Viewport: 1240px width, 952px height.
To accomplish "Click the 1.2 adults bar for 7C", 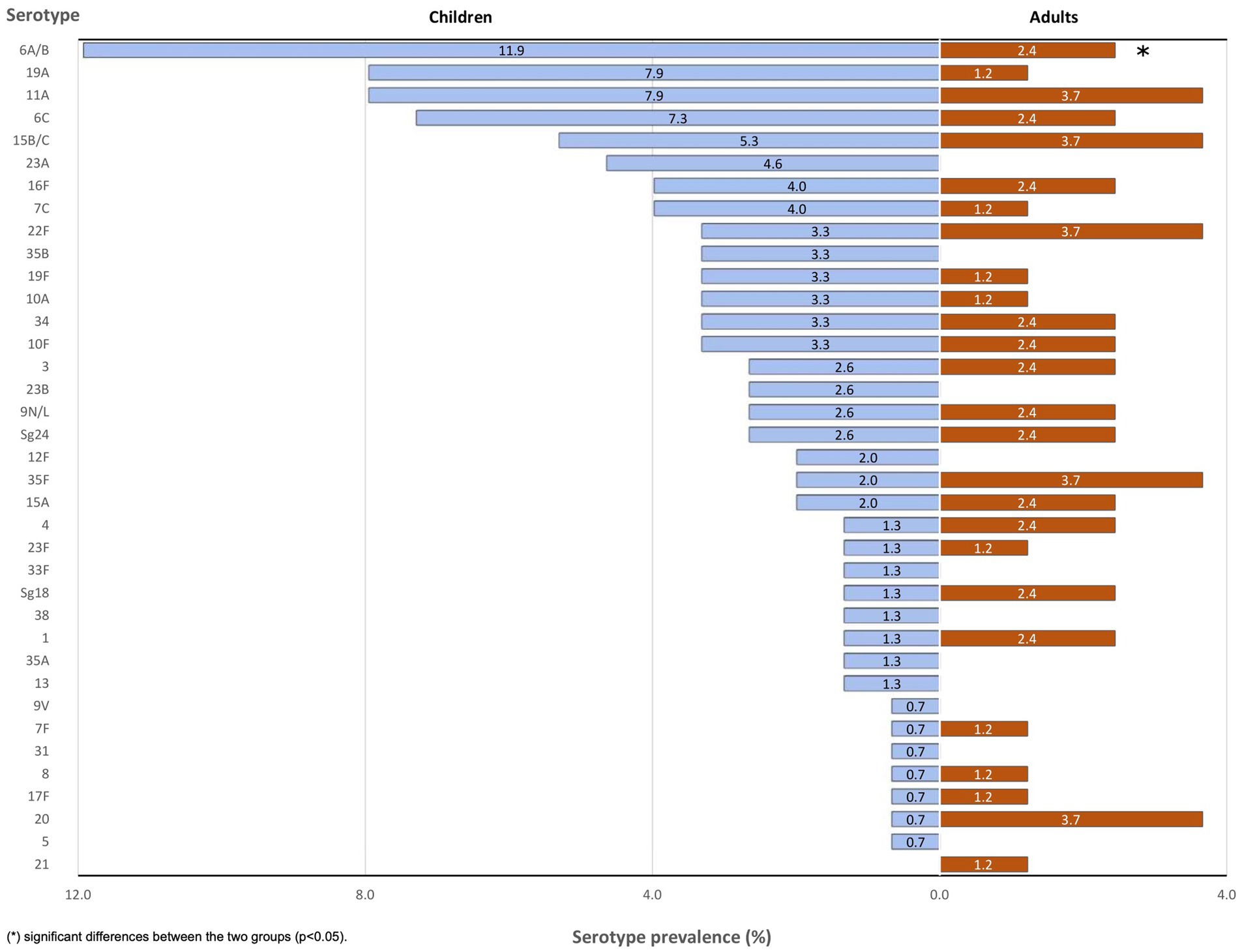I will point(984,208).
